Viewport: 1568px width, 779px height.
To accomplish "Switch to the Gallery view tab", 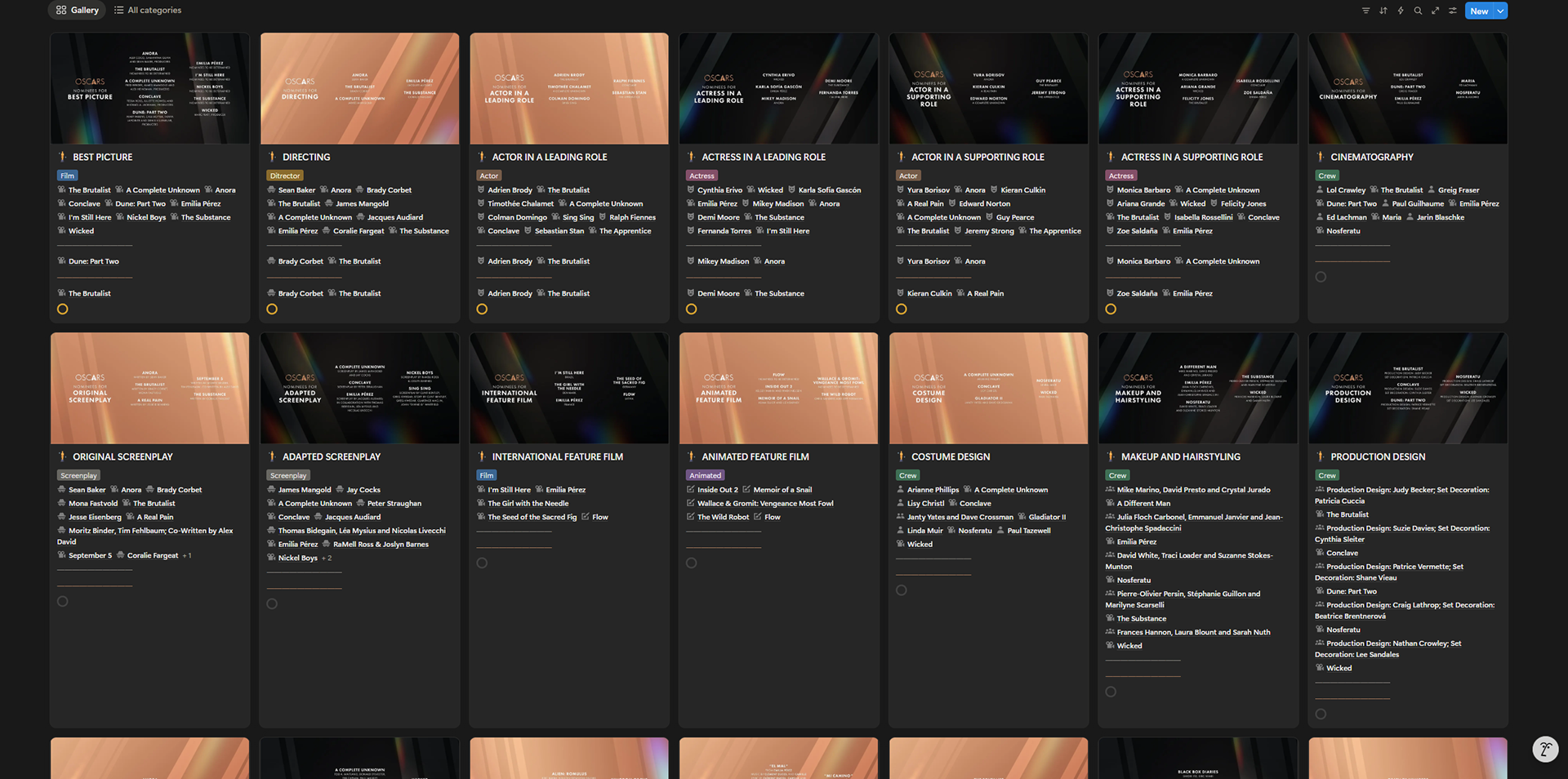I will [x=78, y=11].
